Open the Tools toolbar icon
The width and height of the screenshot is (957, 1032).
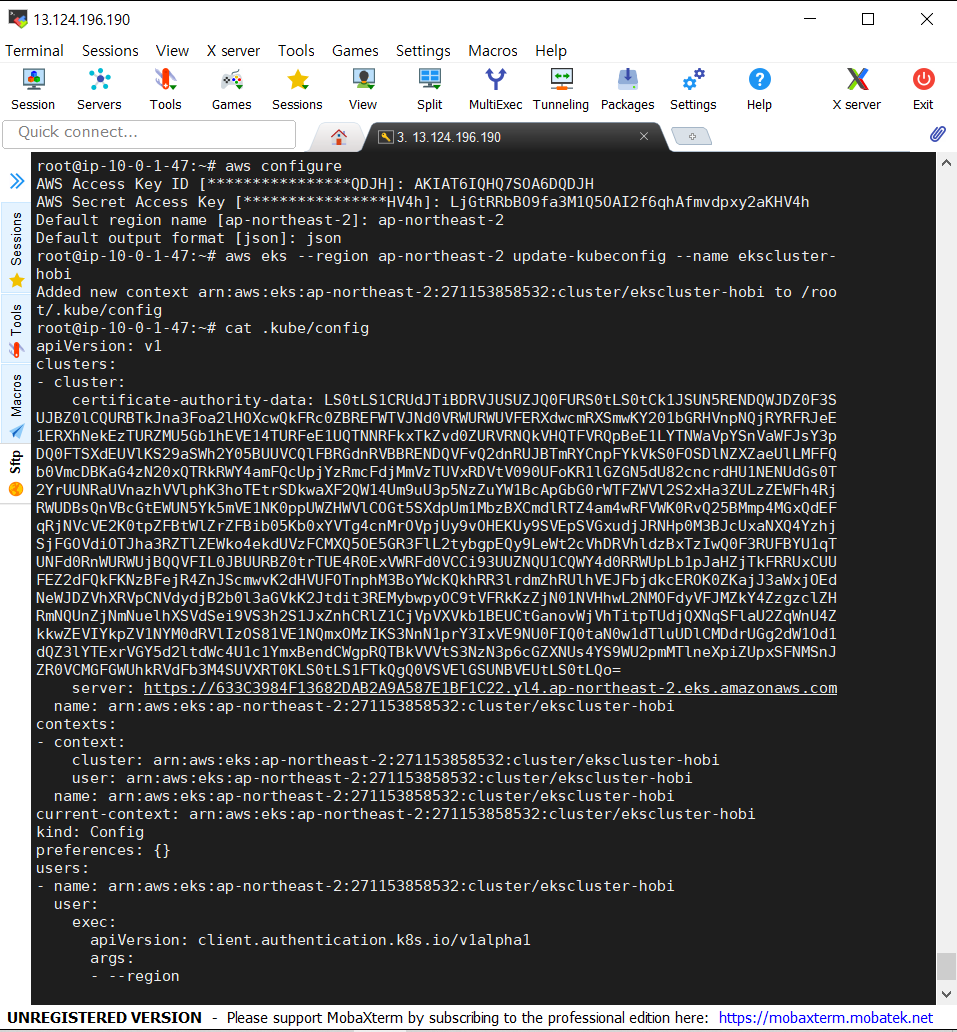tap(165, 90)
